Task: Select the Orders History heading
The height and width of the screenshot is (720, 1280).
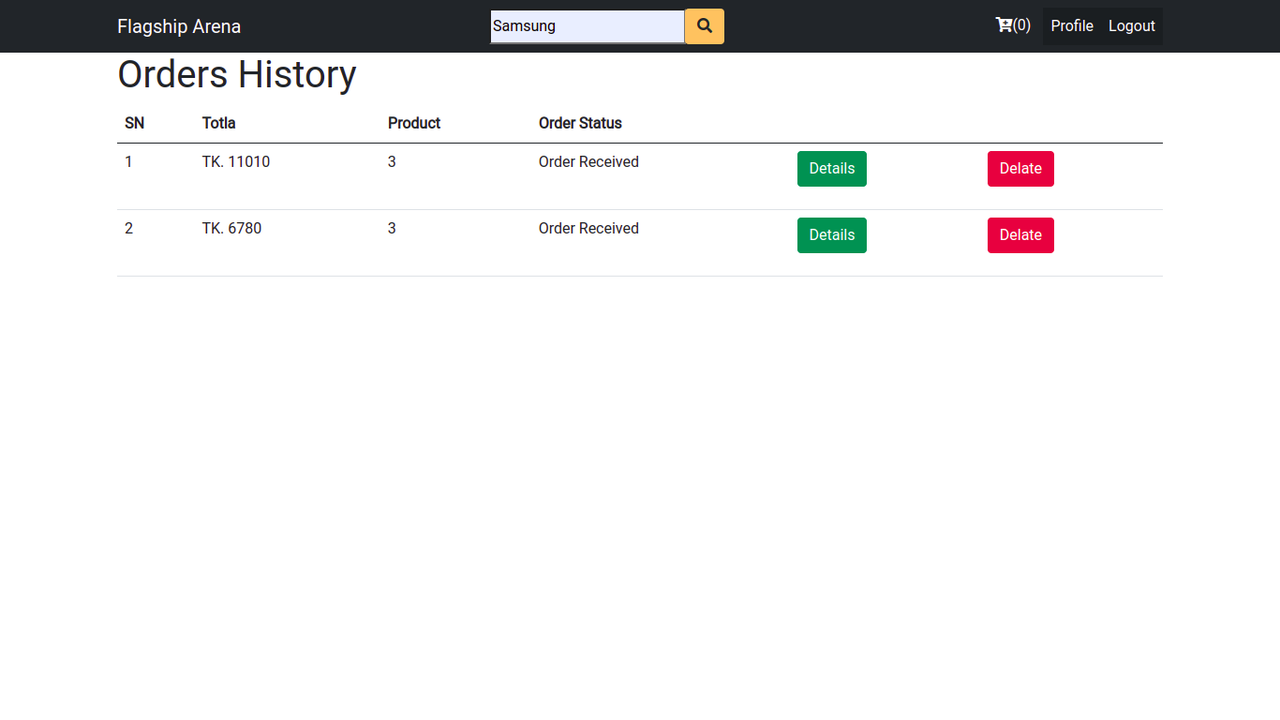Action: tap(237, 75)
